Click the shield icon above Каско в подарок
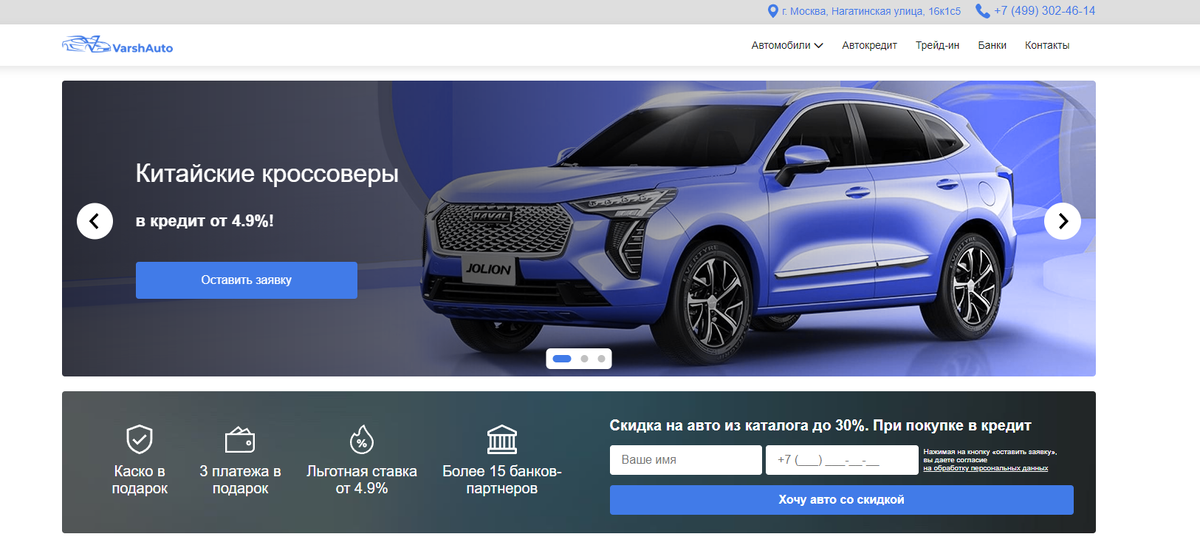1200x551 pixels. pyautogui.click(x=139, y=439)
